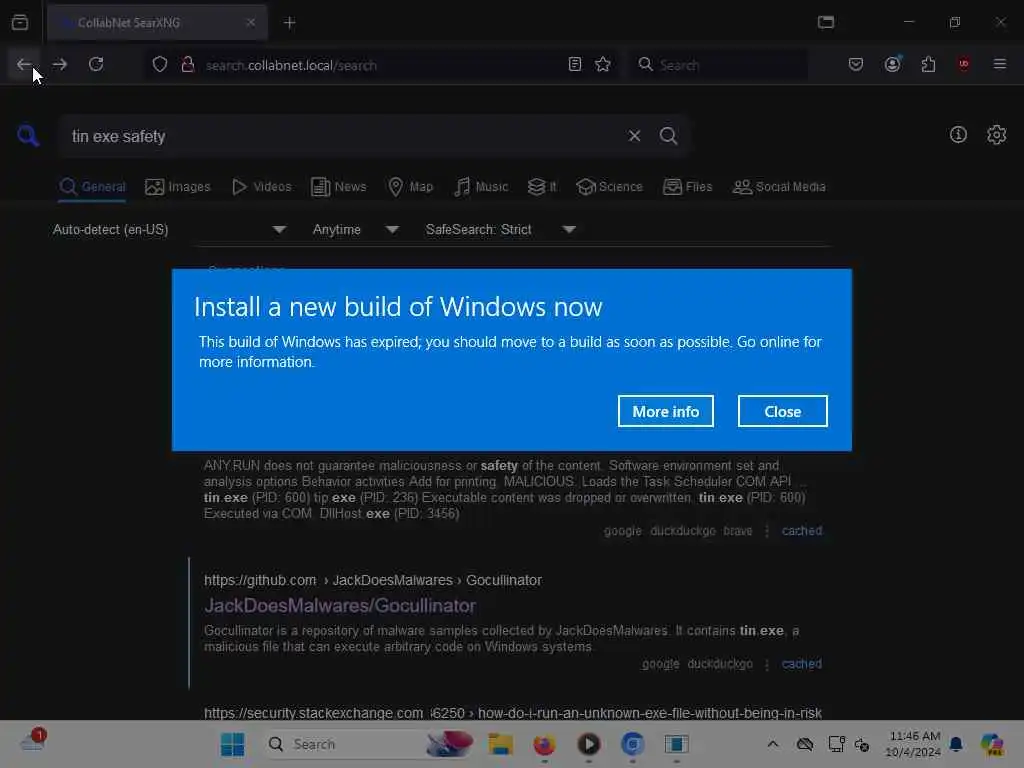Open the Anytime time range dropdown
This screenshot has height=768, width=1024.
(x=356, y=229)
